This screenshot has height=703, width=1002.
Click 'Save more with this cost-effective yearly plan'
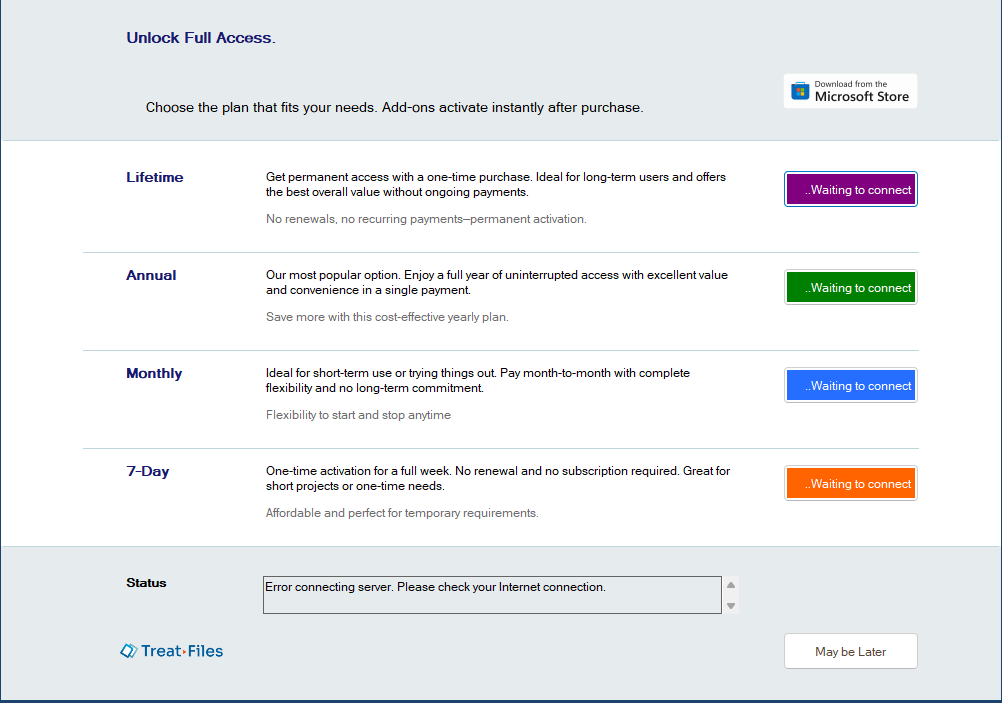click(x=387, y=317)
